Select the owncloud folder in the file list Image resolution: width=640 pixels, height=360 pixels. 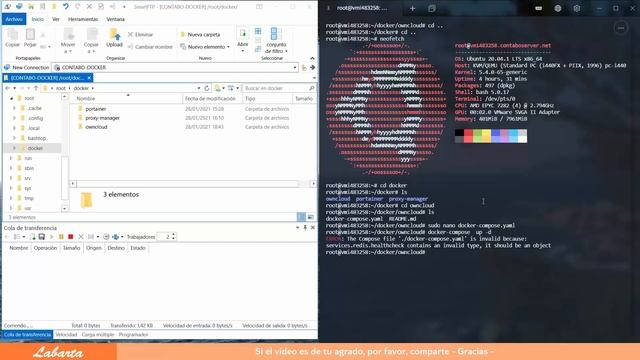96,127
